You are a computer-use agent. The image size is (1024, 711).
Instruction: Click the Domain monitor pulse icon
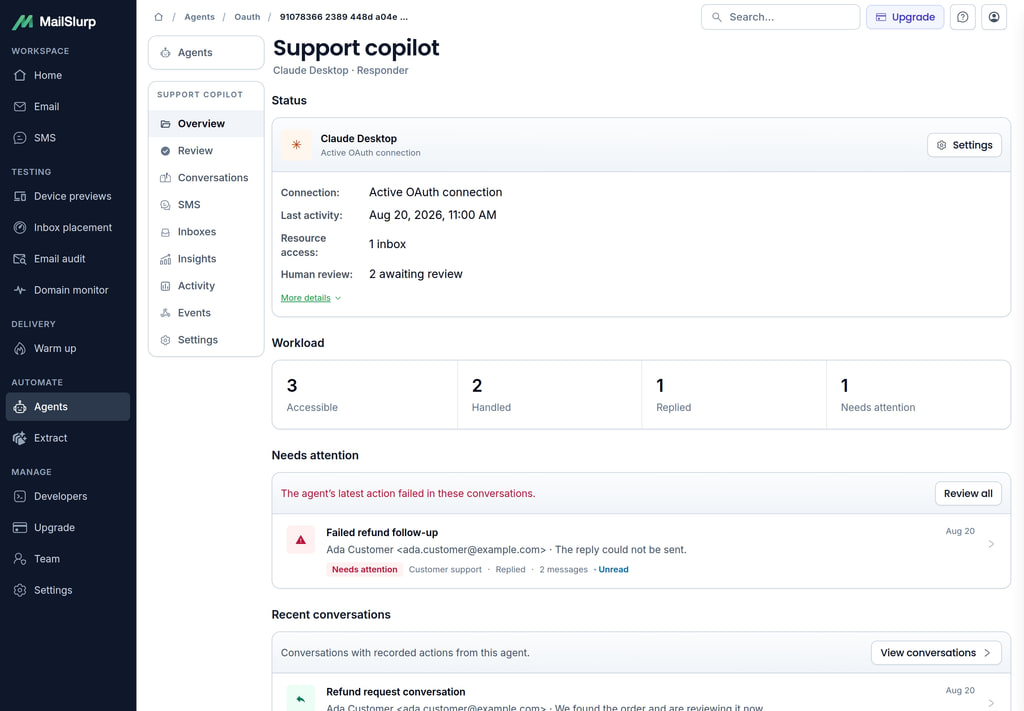pos(20,290)
